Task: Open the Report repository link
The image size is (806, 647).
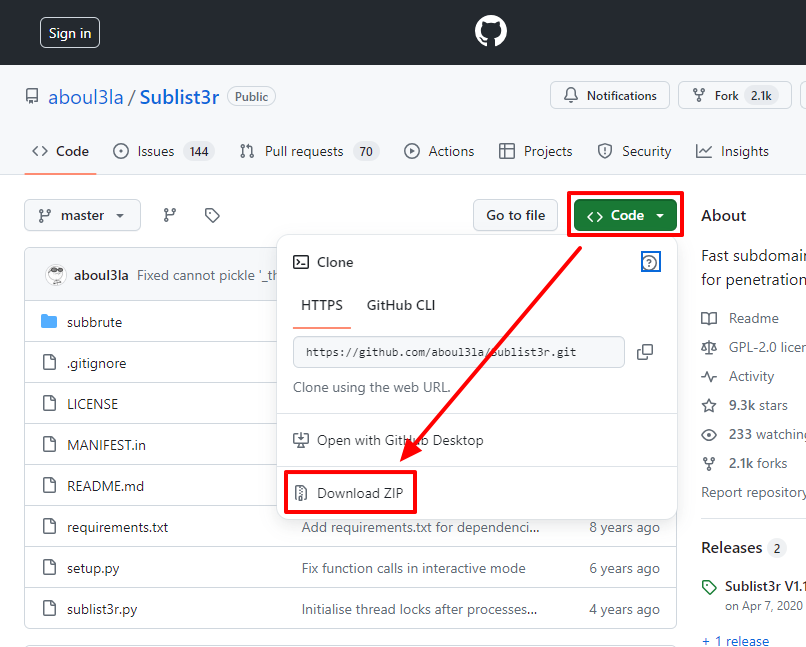Action: (754, 492)
